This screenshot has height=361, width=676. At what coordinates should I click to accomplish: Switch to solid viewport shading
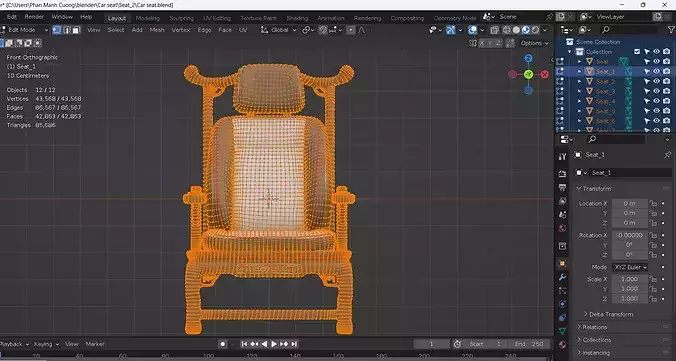click(x=516, y=30)
